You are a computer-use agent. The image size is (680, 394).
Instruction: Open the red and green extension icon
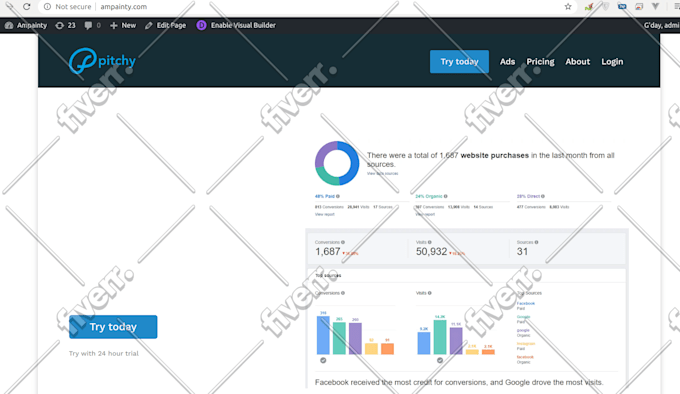click(589, 7)
